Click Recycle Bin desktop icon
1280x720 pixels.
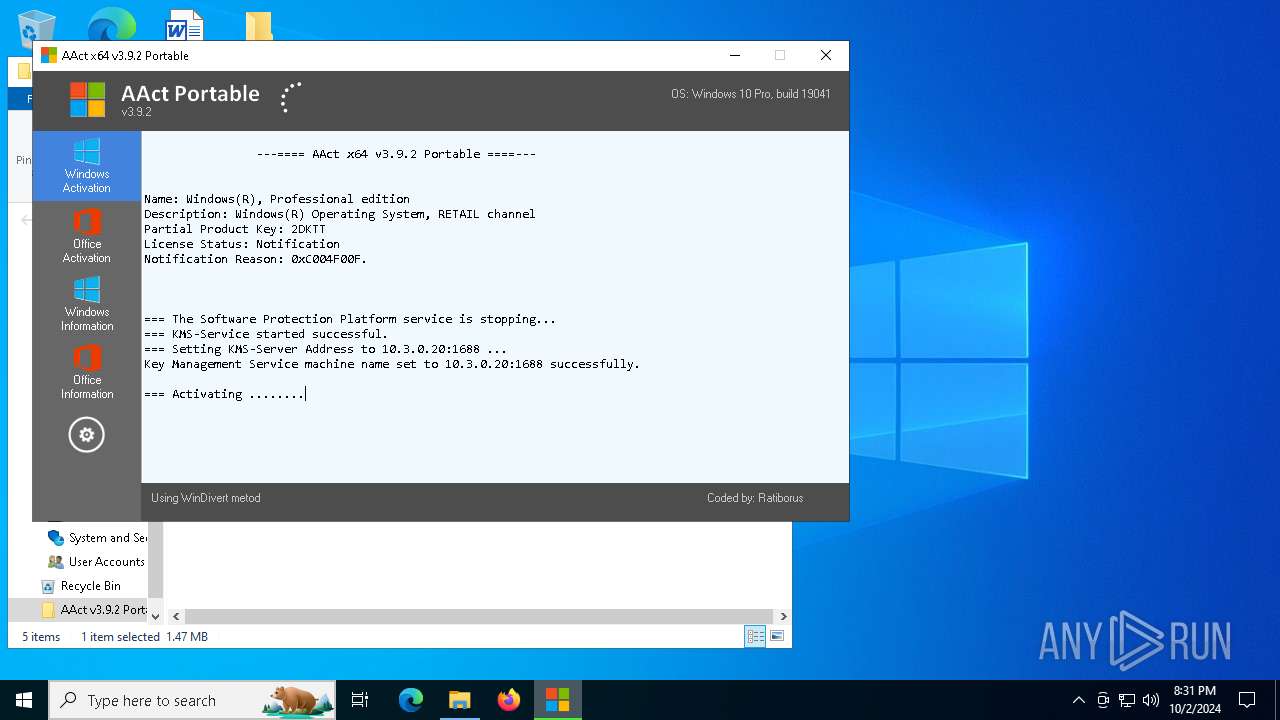tap(37, 27)
